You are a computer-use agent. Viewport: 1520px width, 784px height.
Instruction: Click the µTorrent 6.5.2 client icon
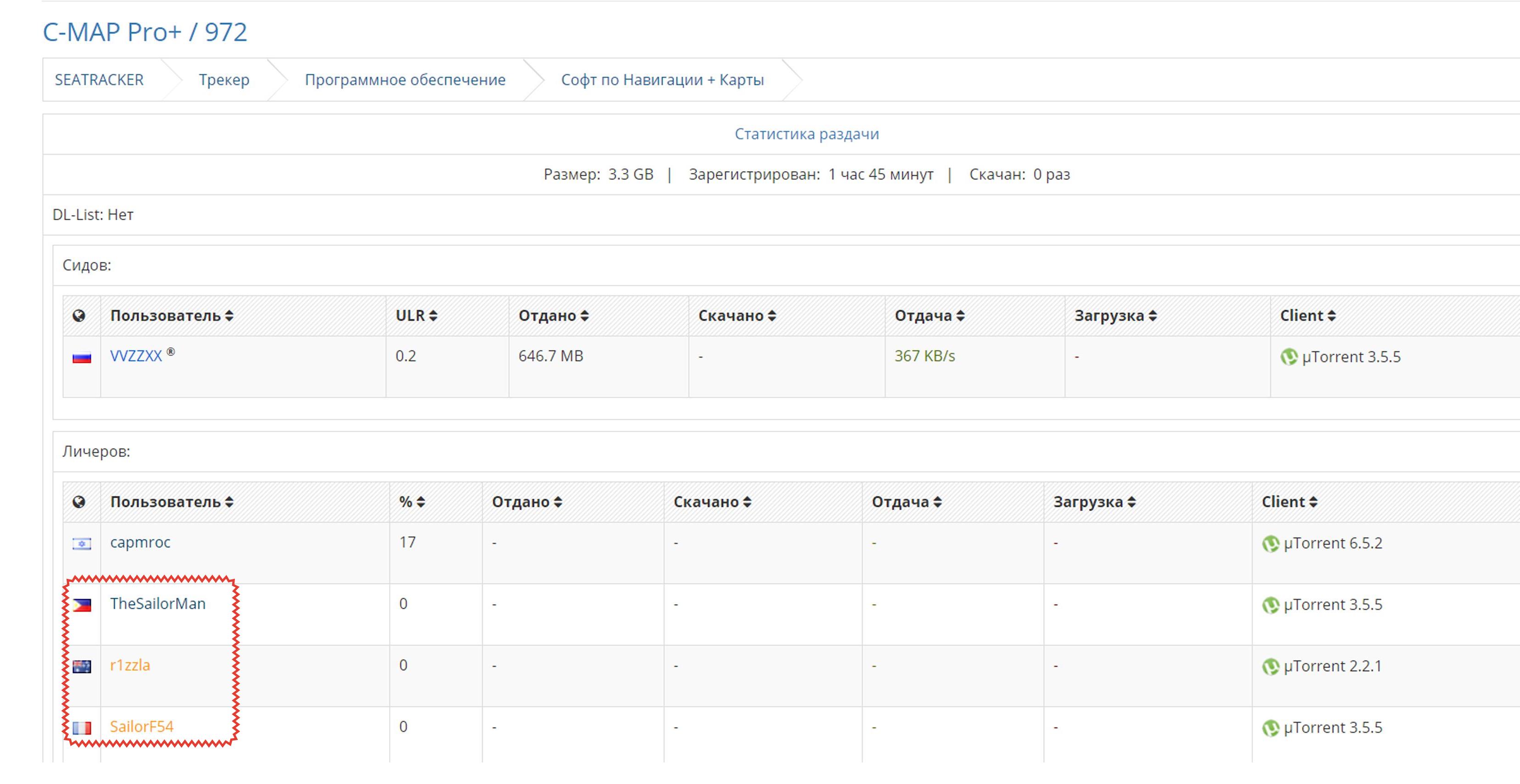tap(1270, 543)
